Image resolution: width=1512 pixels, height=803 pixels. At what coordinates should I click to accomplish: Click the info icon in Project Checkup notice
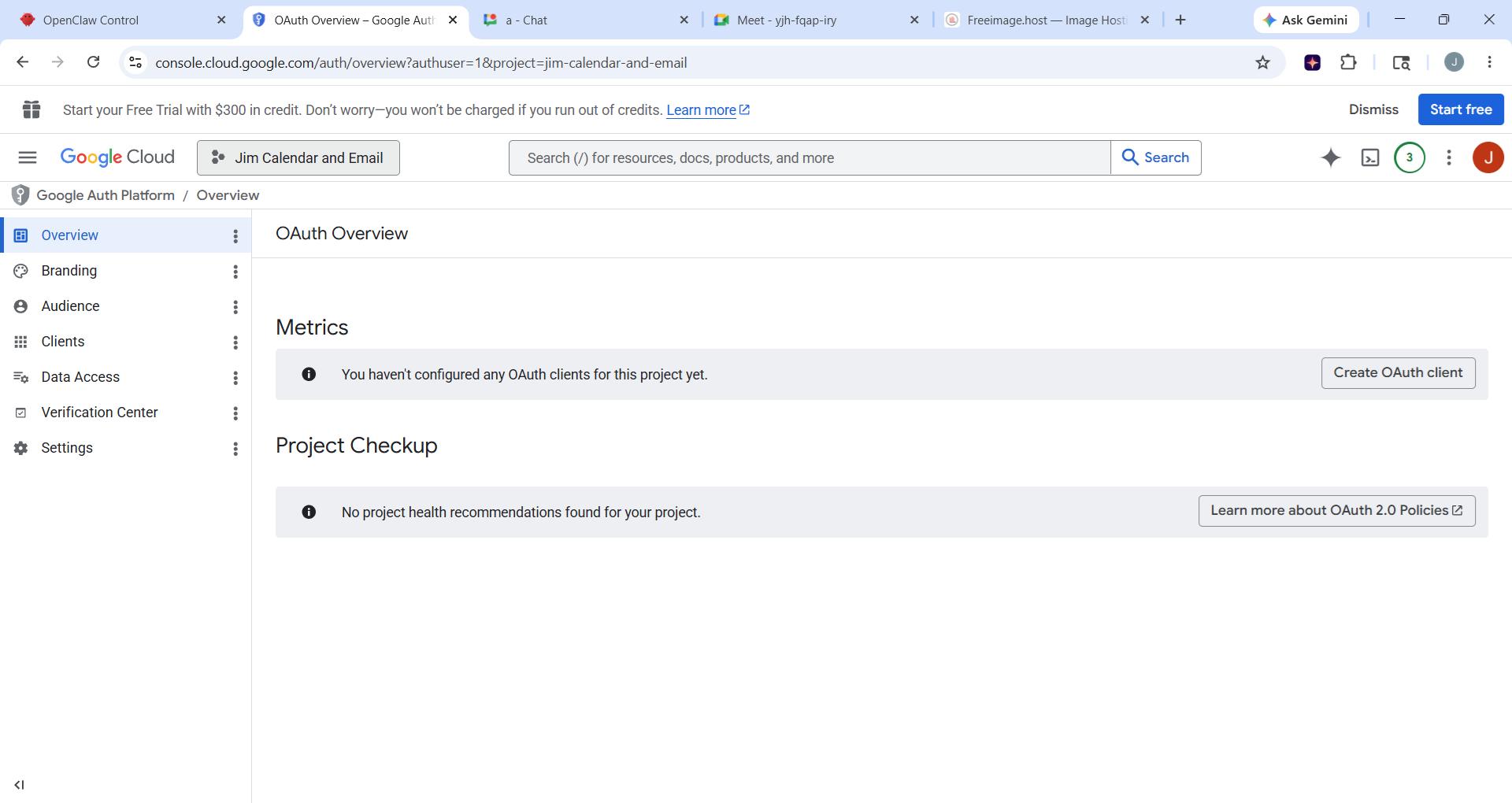tap(309, 513)
